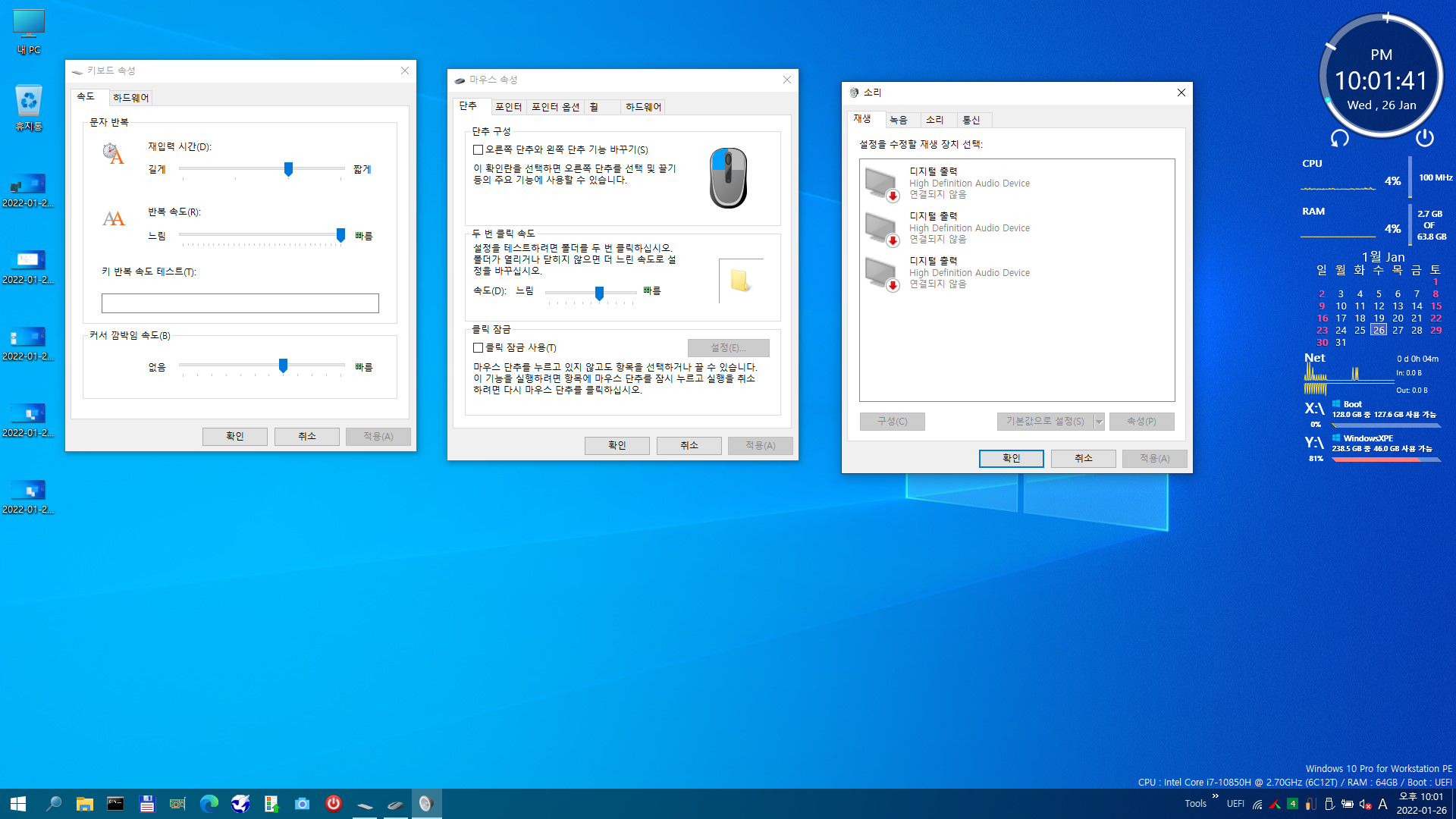Select the second 디지털 출력 playback device
Screen dimensions: 1456x819
click(1017, 227)
